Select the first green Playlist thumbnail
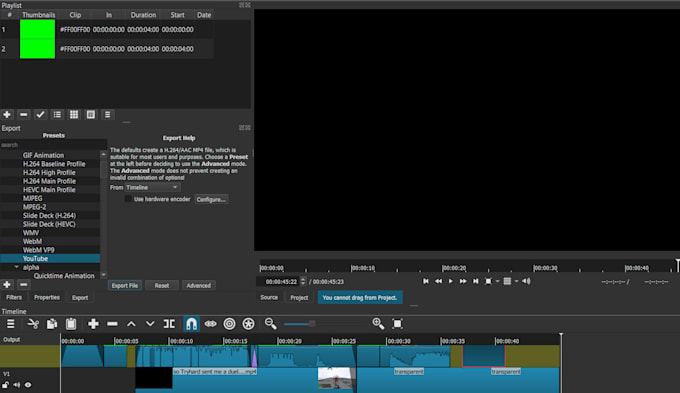The image size is (680, 393). tap(37, 29)
